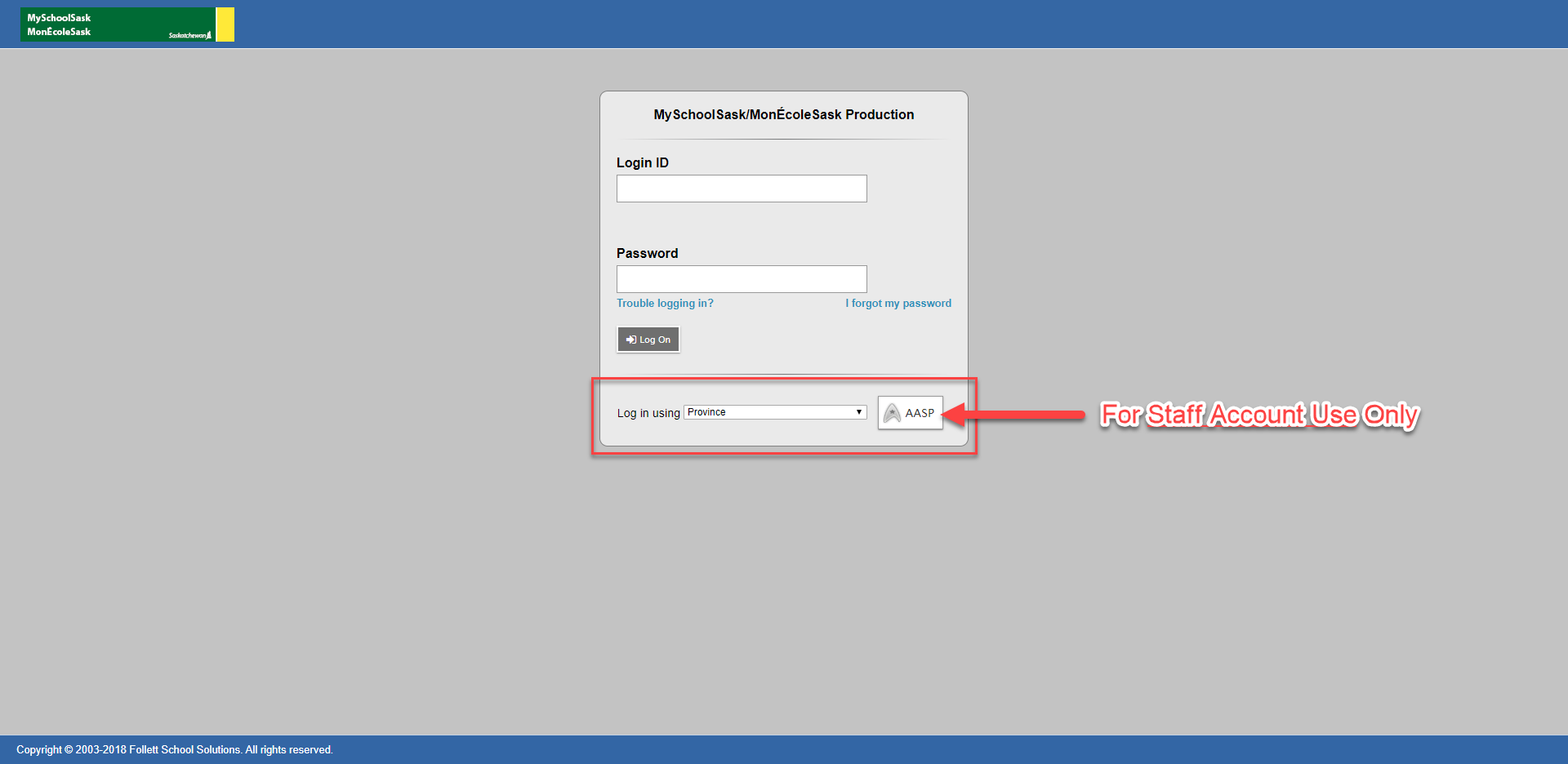
Task: Expand the Province login dropdown
Action: (775, 412)
